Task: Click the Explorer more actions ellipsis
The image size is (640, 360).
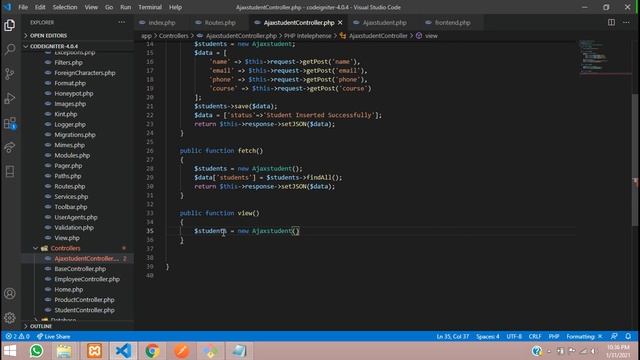Action: point(122,22)
